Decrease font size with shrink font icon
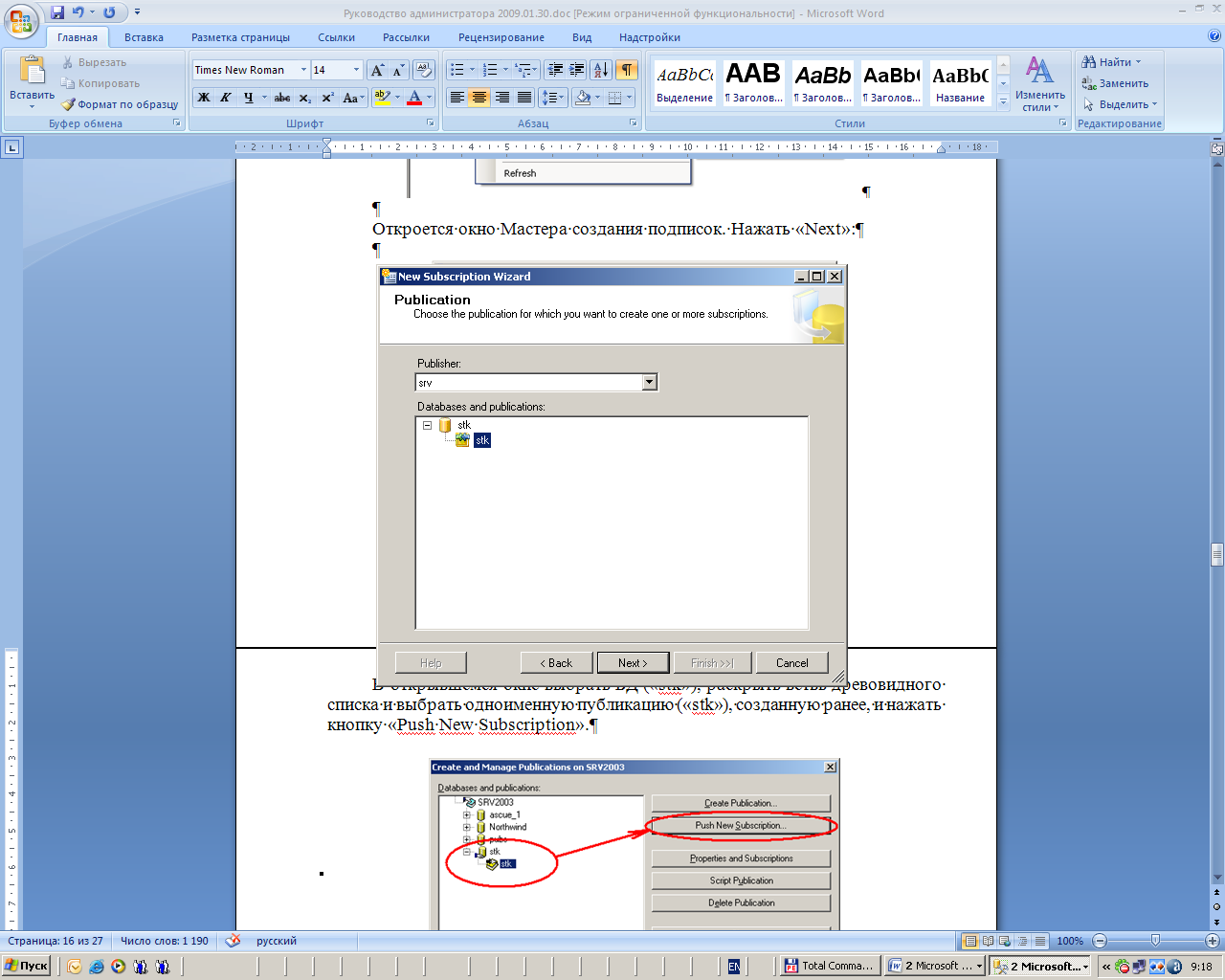This screenshot has width=1225, height=980. tap(398, 70)
